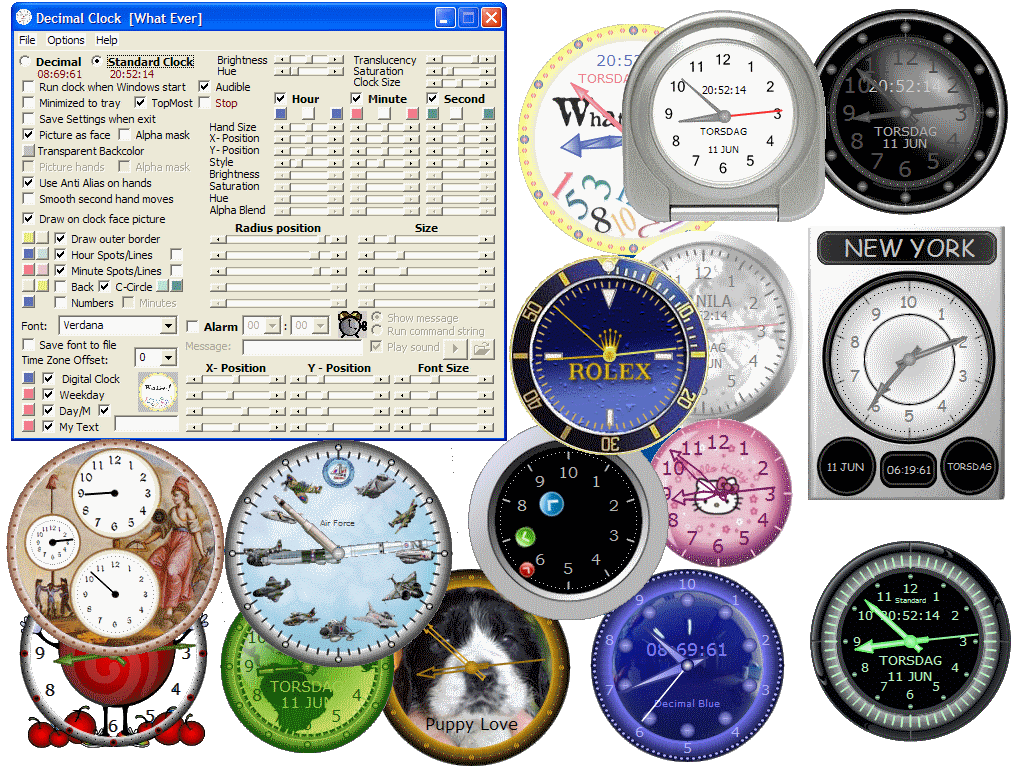Open the Options menu
Screen dimensions: 1024x768
66,40
